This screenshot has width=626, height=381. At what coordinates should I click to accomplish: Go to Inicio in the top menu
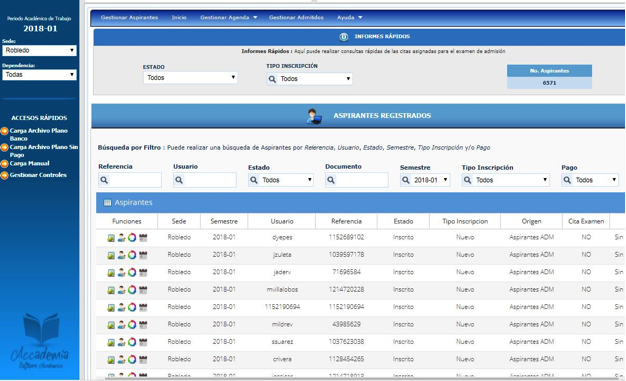179,18
